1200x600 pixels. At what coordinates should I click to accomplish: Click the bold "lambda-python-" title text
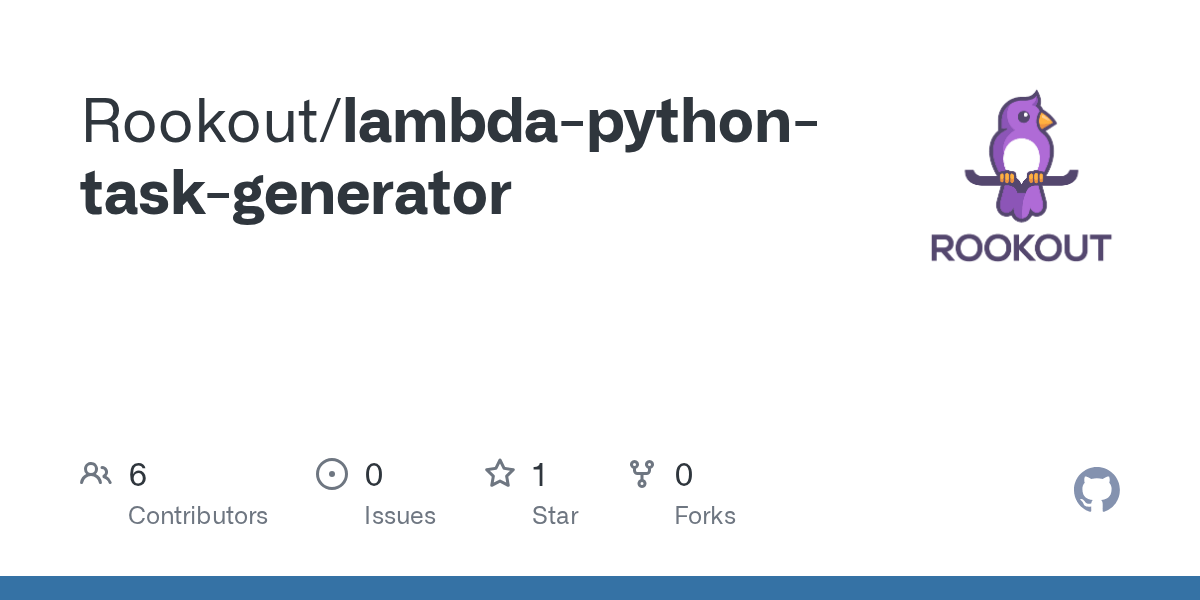click(580, 122)
